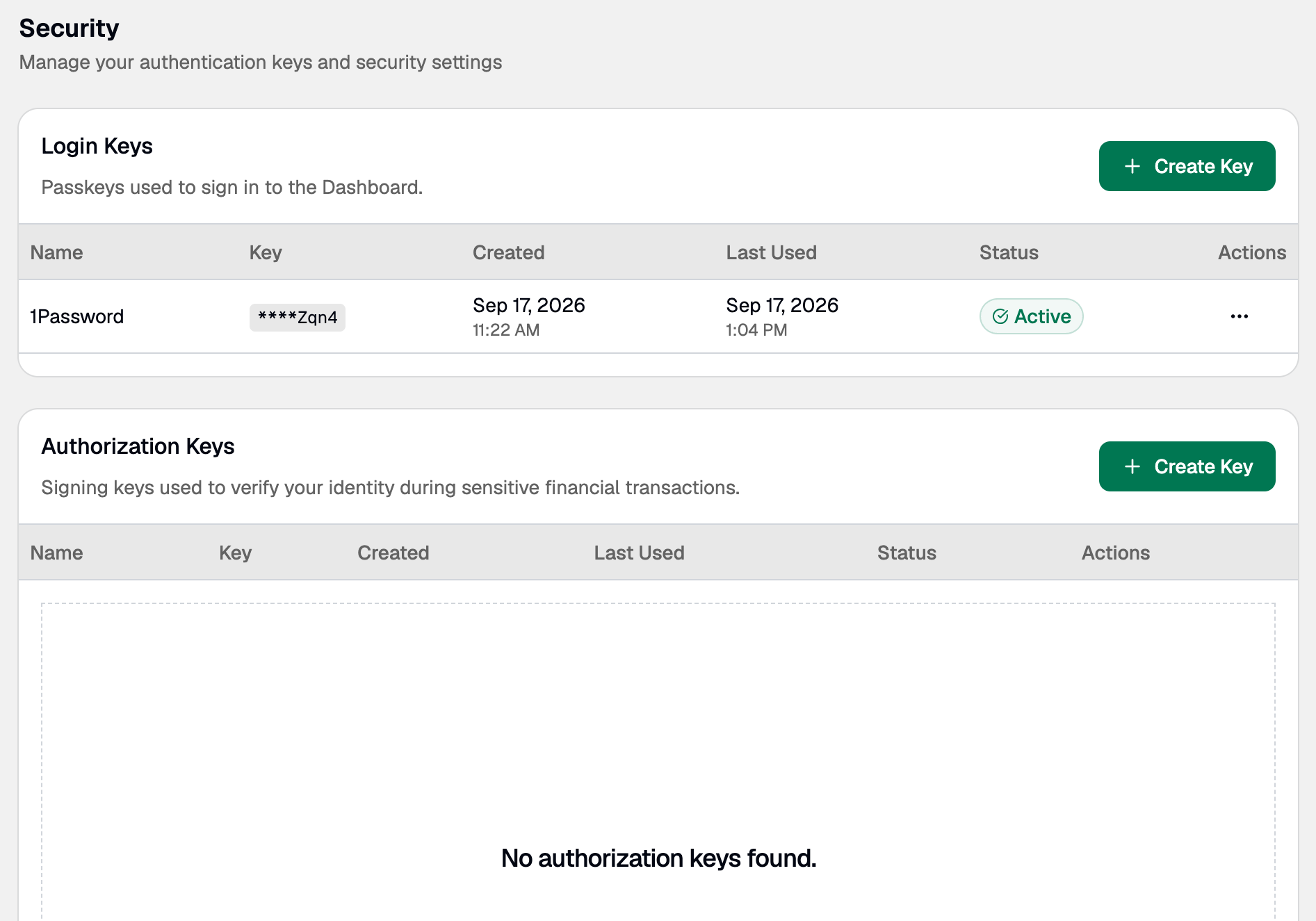This screenshot has height=921, width=1316.
Task: Click Last Used time 1:04 PM
Action: click(x=756, y=330)
